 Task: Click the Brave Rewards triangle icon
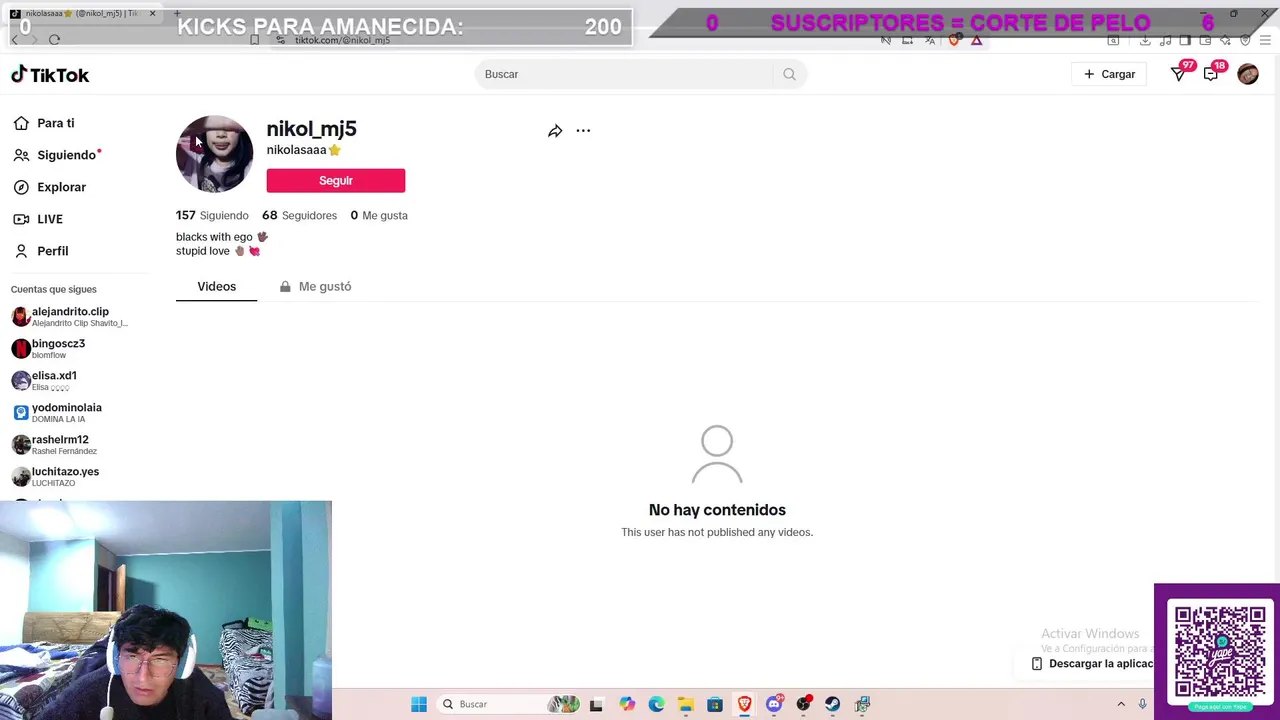[976, 40]
